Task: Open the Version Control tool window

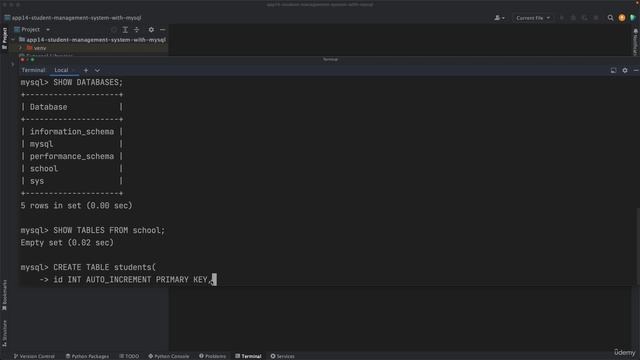Action: coord(34,356)
